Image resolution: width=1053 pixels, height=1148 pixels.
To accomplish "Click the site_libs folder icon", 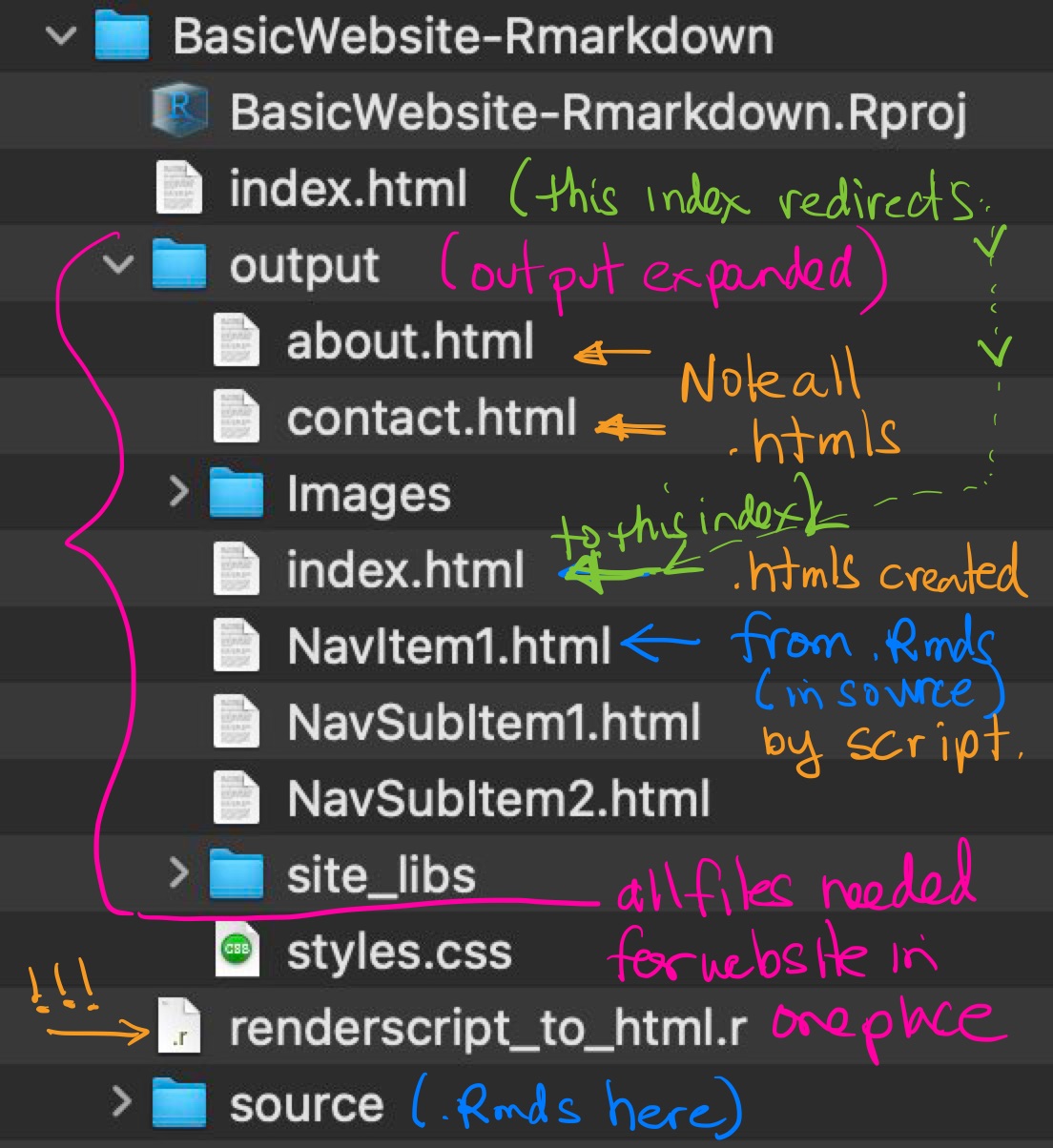I will 237,874.
